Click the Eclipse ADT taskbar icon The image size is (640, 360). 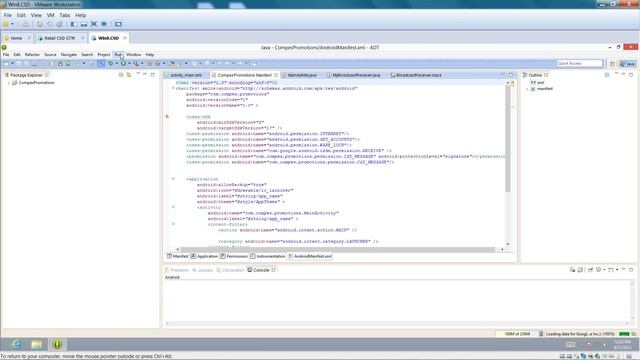tap(57, 344)
